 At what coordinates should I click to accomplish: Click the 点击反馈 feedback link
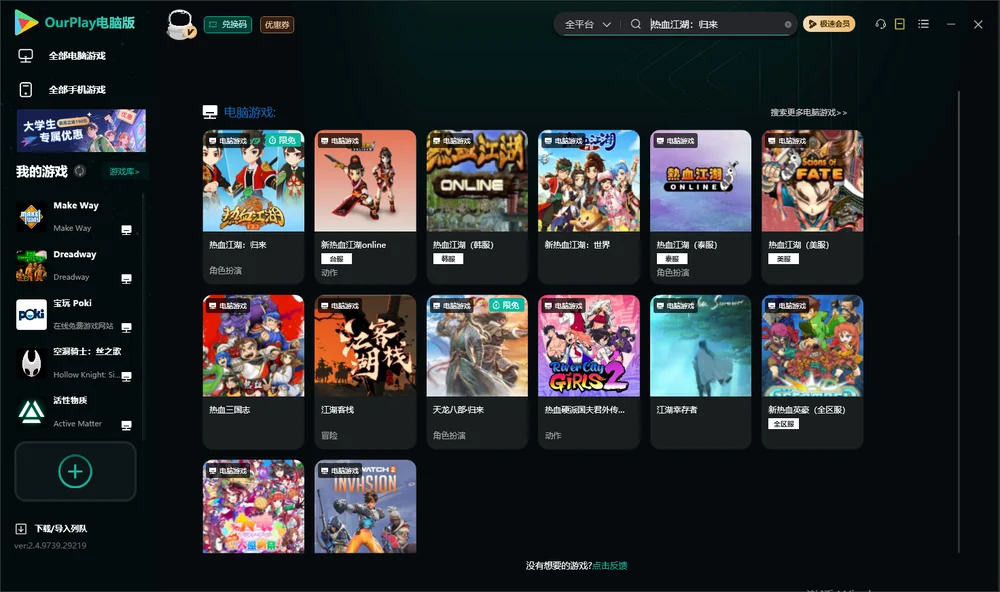[610, 565]
